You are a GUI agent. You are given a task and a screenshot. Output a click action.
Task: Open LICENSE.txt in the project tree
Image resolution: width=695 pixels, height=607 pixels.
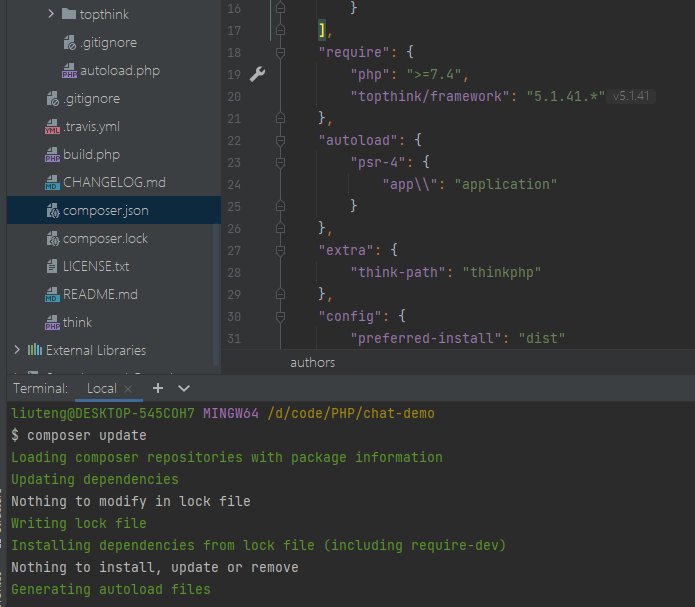pyautogui.click(x=96, y=267)
